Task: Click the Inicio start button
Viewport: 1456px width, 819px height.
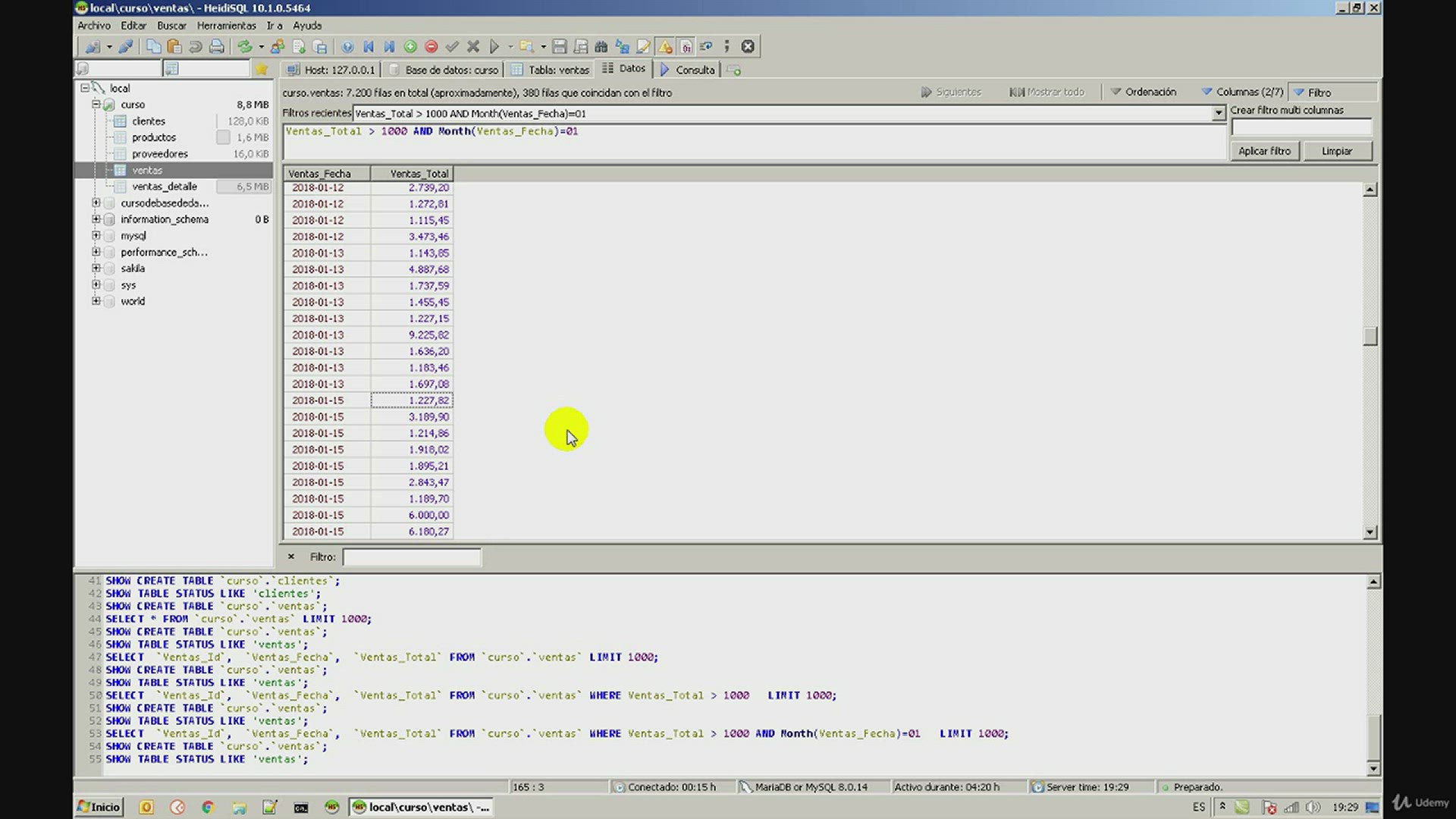Action: [99, 807]
